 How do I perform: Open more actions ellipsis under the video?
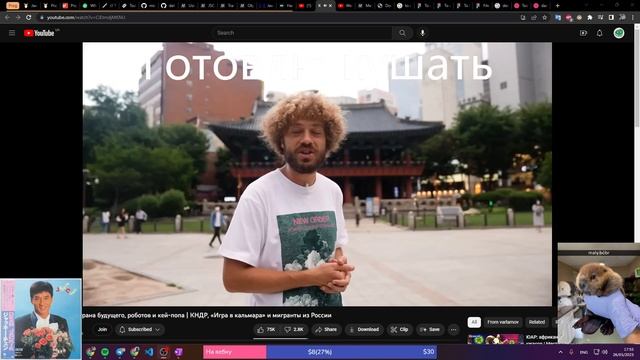tap(453, 329)
